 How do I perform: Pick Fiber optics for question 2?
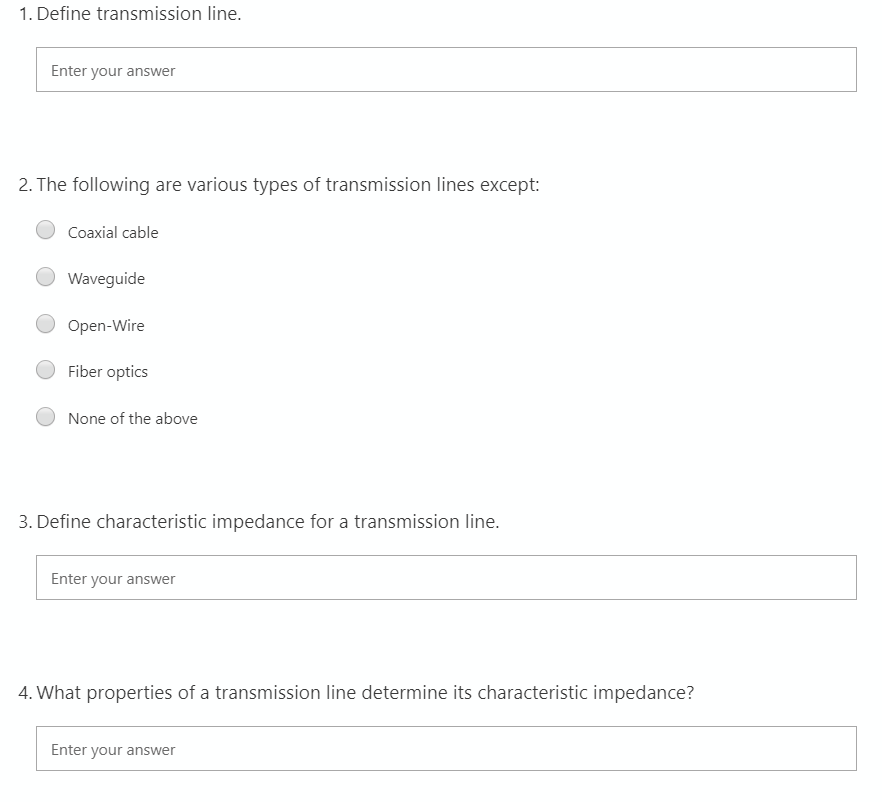point(45,370)
